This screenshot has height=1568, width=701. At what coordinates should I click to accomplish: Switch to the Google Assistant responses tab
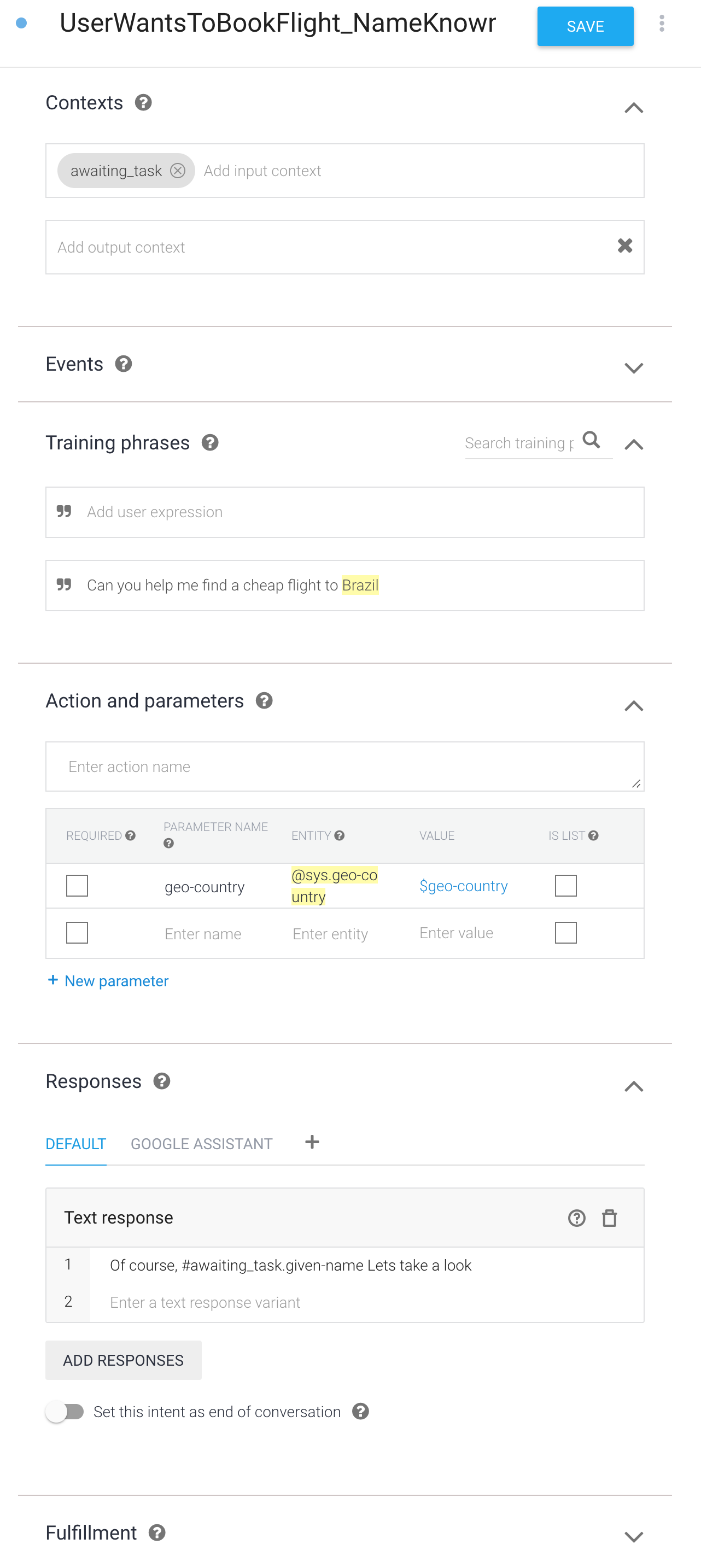point(202,1144)
